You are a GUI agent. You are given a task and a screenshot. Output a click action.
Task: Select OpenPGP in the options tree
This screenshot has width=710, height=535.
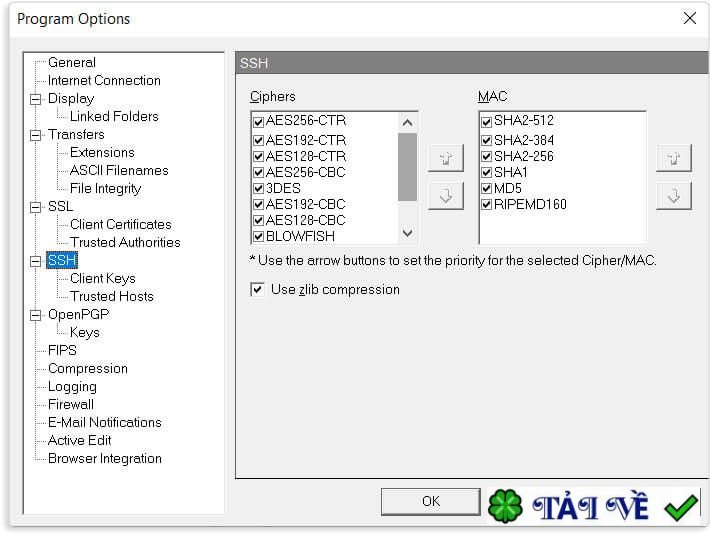(78, 315)
